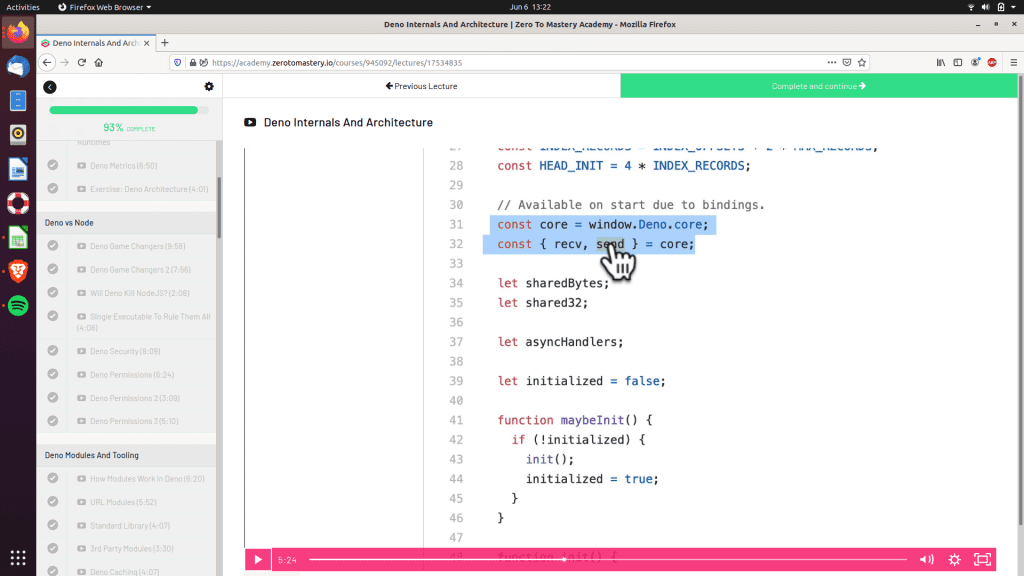1024x576 pixels.
Task: Collapse the course sidebar with back arrow
Action: tap(50, 87)
